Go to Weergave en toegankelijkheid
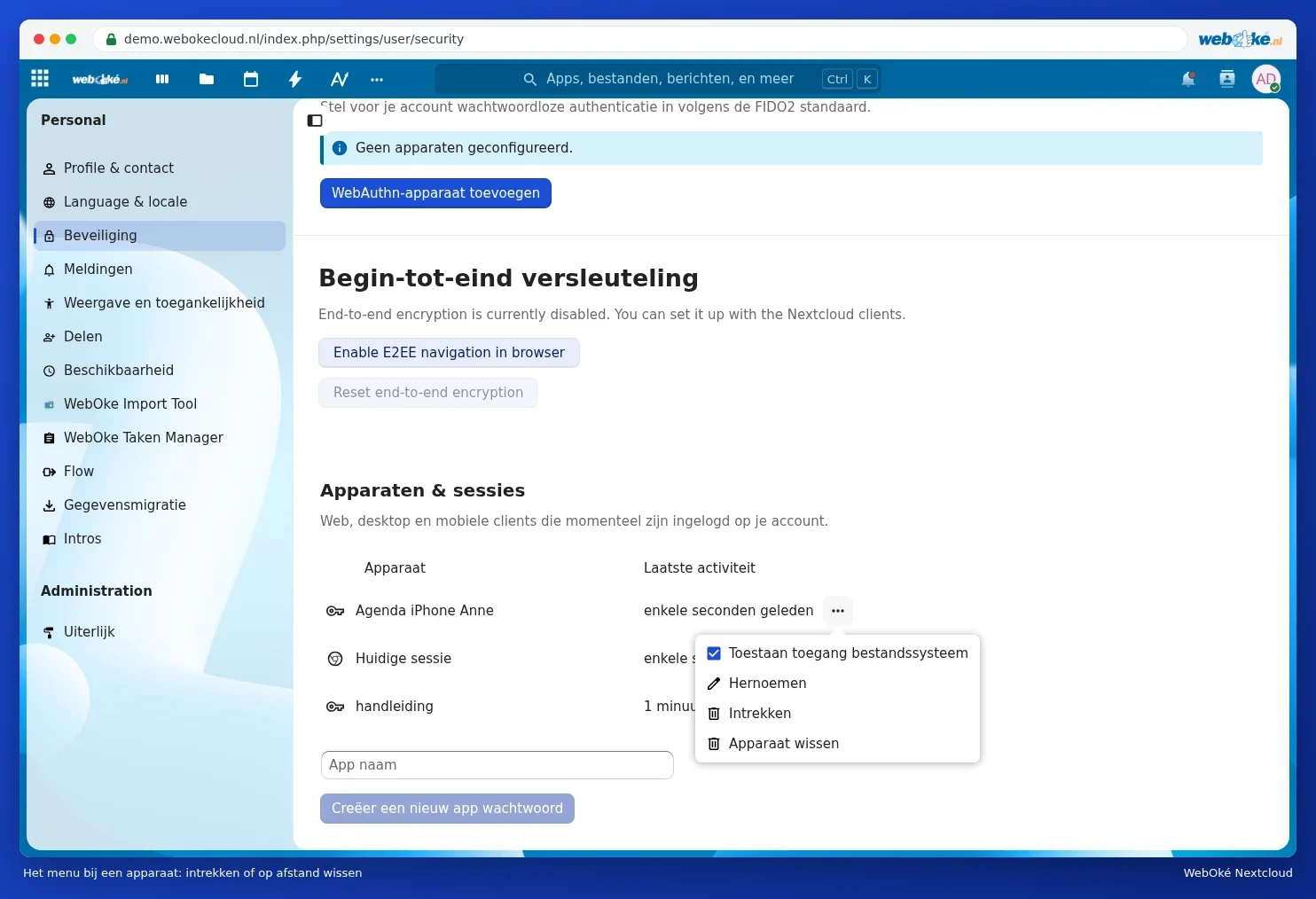 (x=160, y=303)
